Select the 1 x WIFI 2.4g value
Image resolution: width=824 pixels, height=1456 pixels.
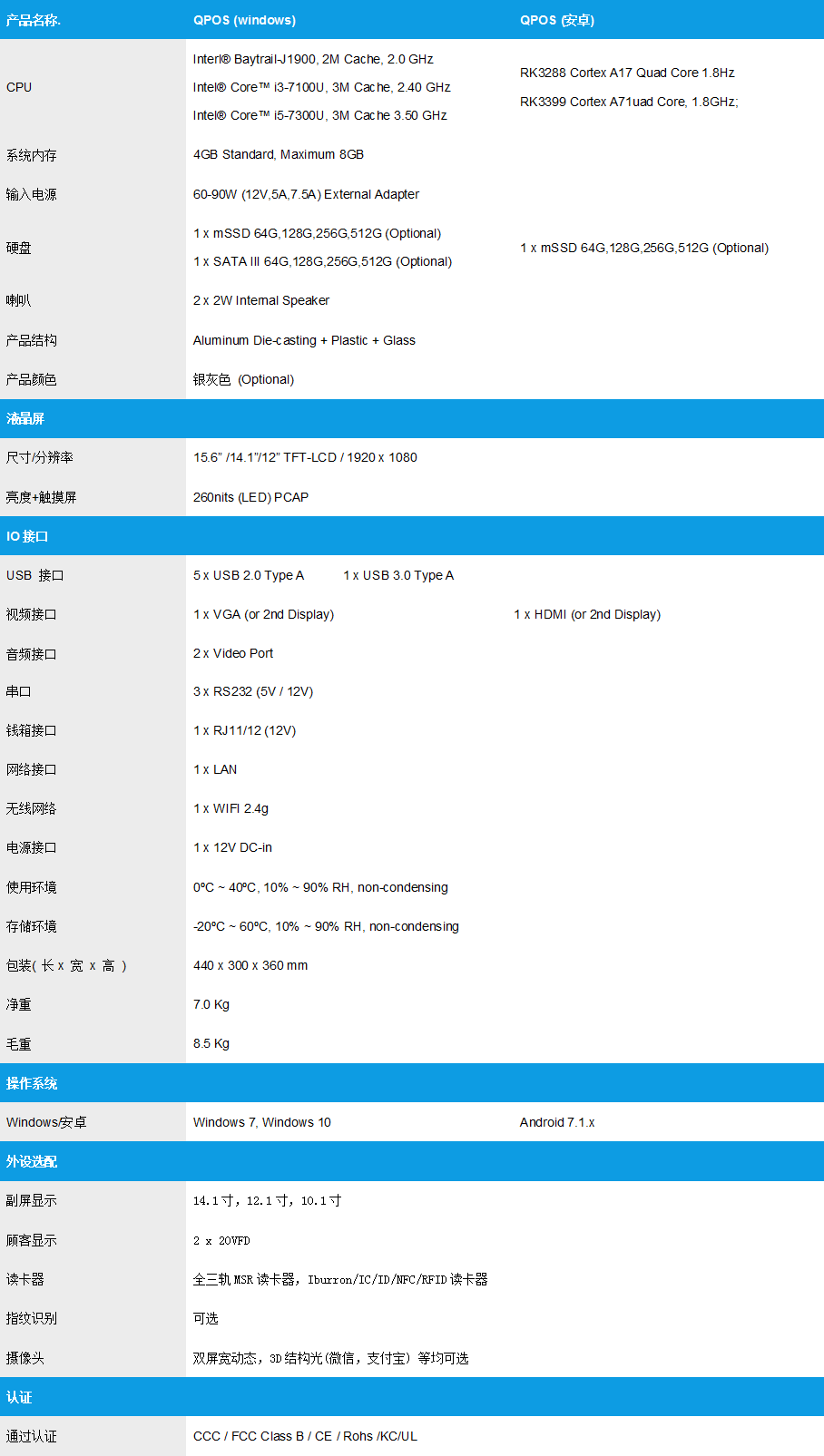coord(231,808)
